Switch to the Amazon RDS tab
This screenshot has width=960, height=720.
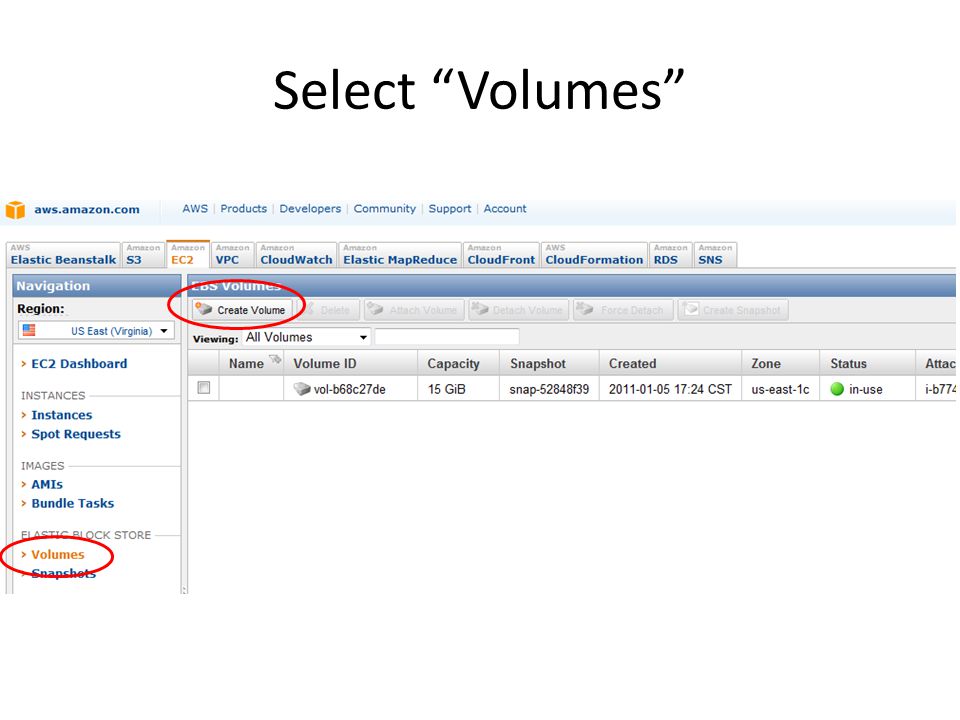click(670, 255)
